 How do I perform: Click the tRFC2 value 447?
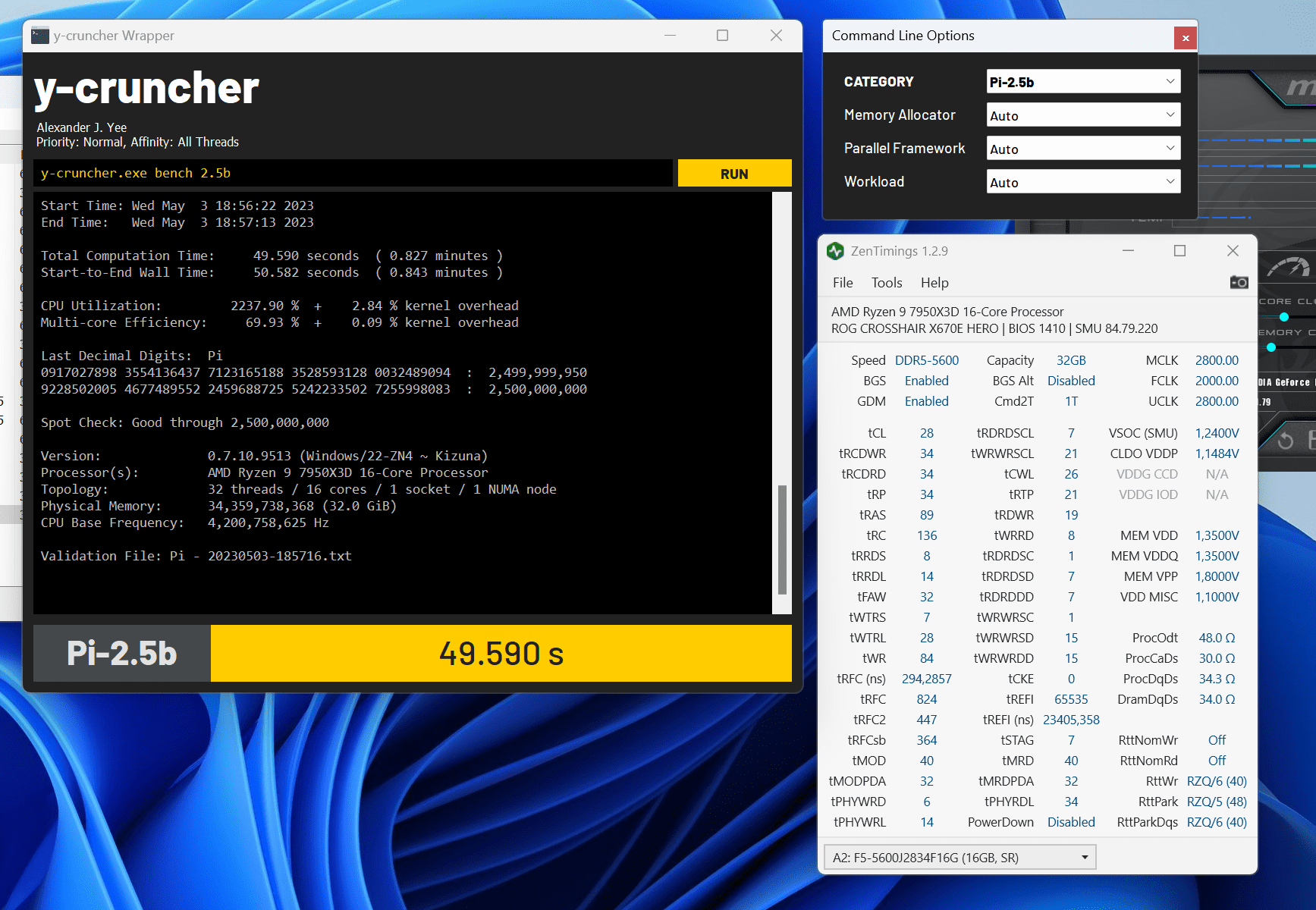(927, 720)
